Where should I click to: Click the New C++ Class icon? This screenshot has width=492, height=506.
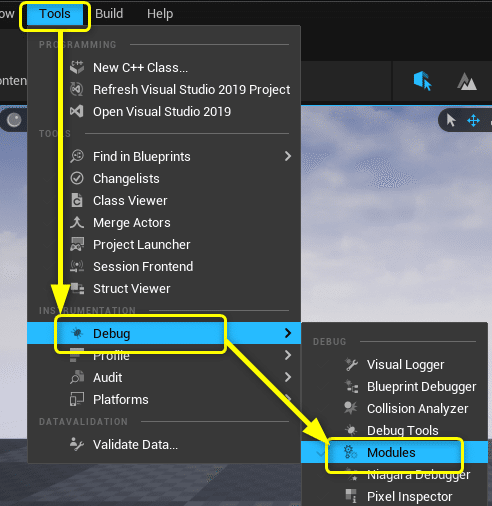[x=77, y=67]
